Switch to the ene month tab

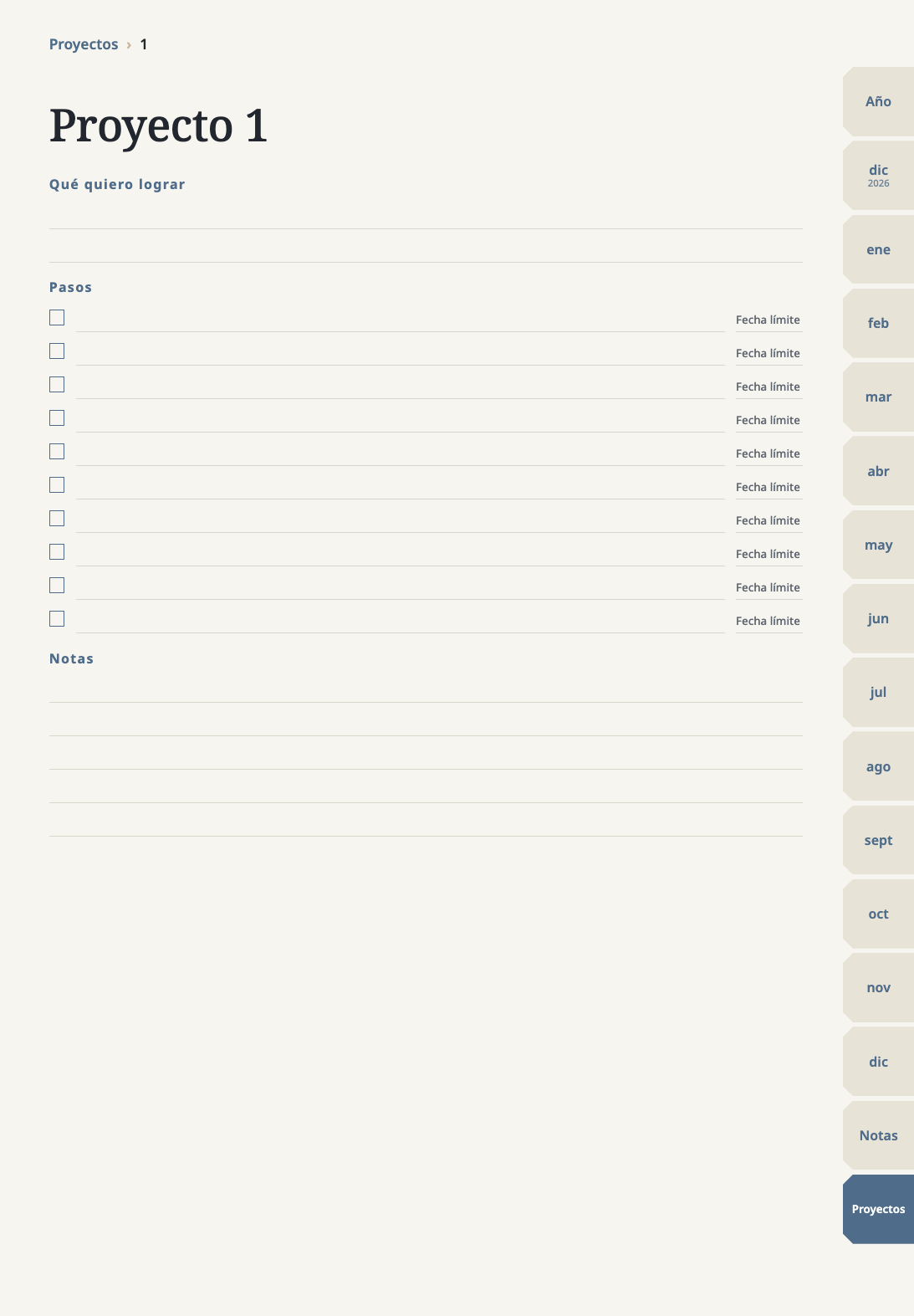tap(878, 249)
